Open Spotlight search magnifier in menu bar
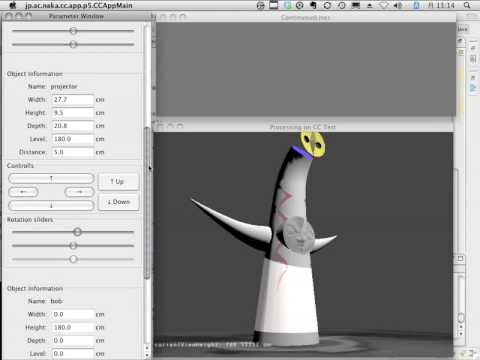The width and height of the screenshot is (480, 360). click(x=467, y=5)
